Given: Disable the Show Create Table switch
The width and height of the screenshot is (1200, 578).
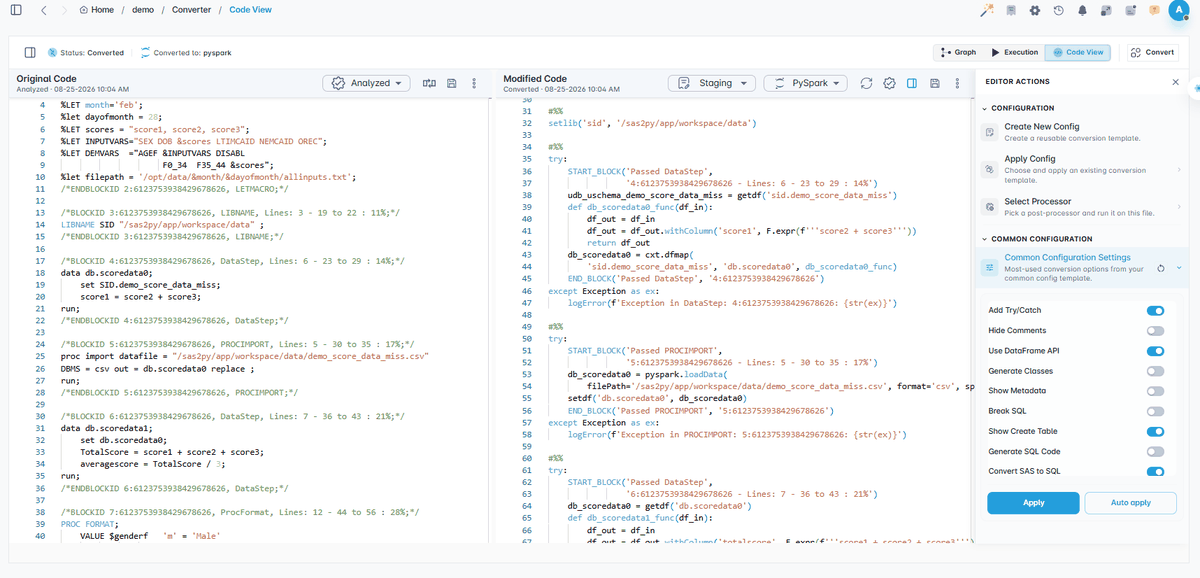Looking at the screenshot, I should [1155, 431].
